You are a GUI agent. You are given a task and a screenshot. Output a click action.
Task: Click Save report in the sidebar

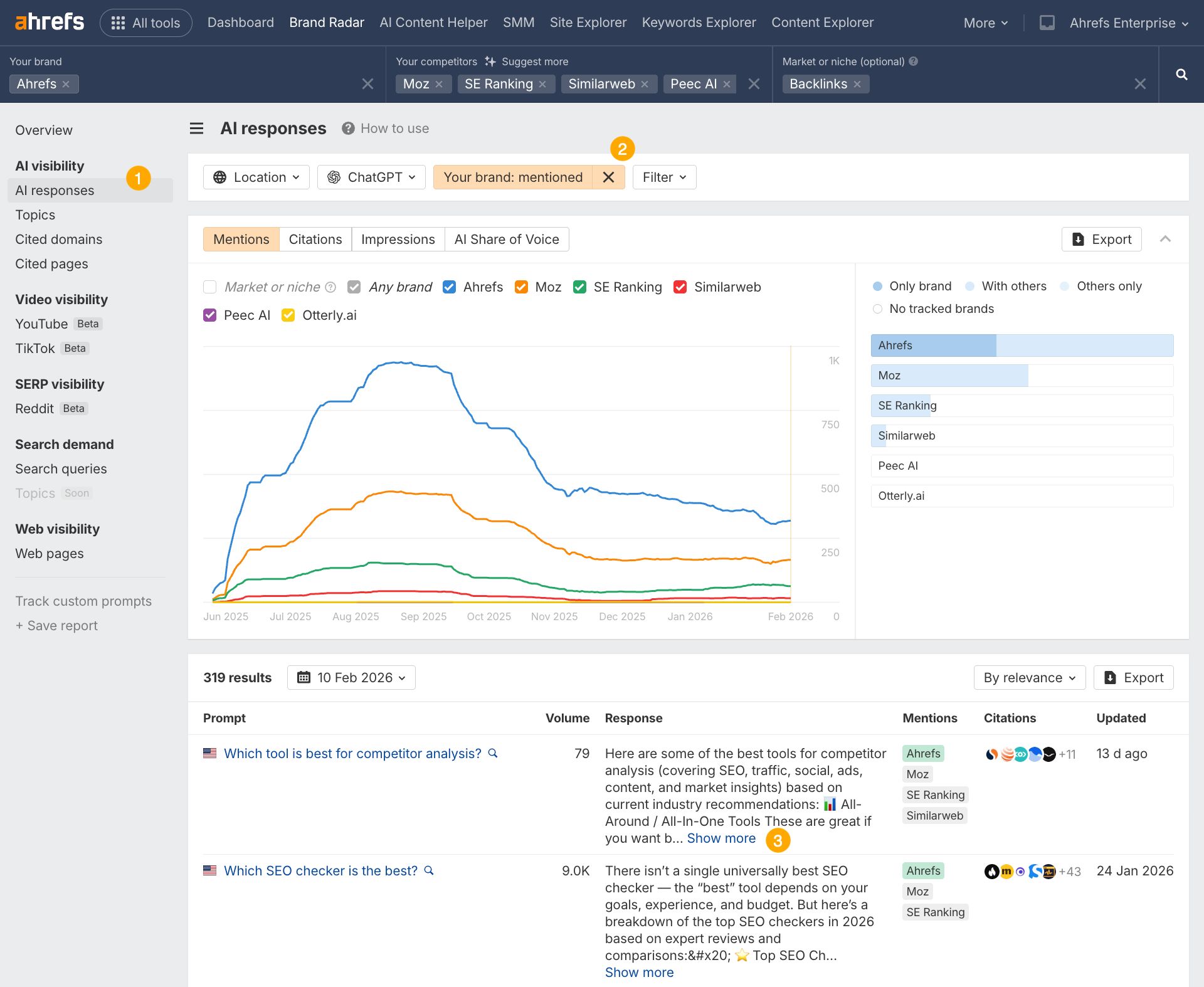coord(56,625)
